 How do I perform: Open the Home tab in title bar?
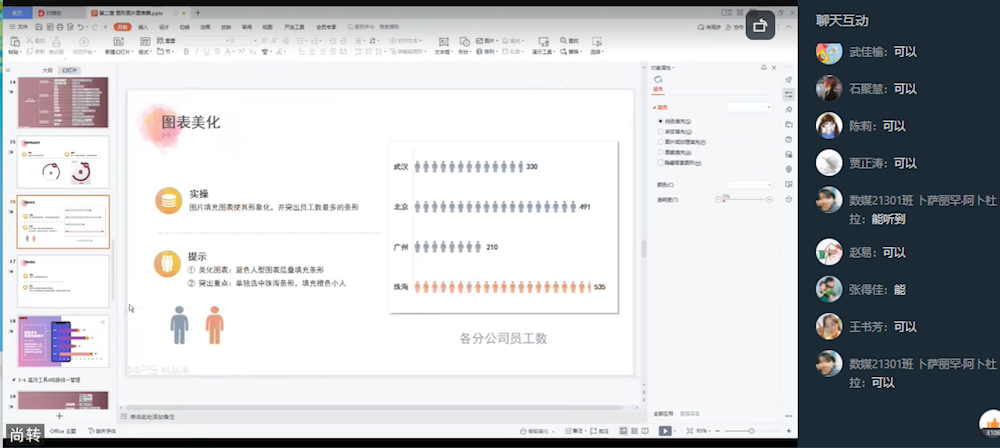click(17, 12)
